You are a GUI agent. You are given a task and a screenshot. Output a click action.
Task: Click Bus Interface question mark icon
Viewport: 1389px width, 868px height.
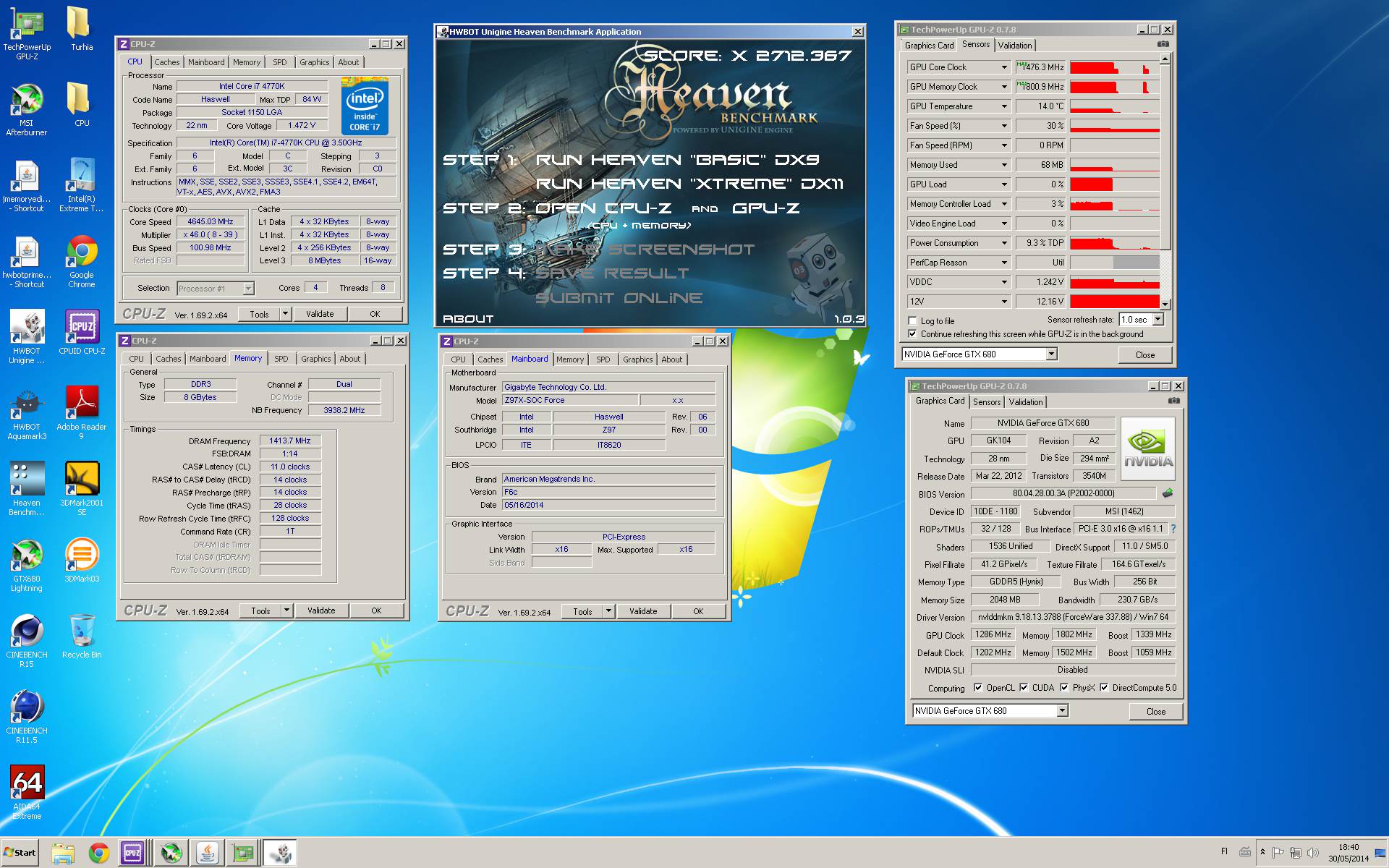tap(1173, 529)
